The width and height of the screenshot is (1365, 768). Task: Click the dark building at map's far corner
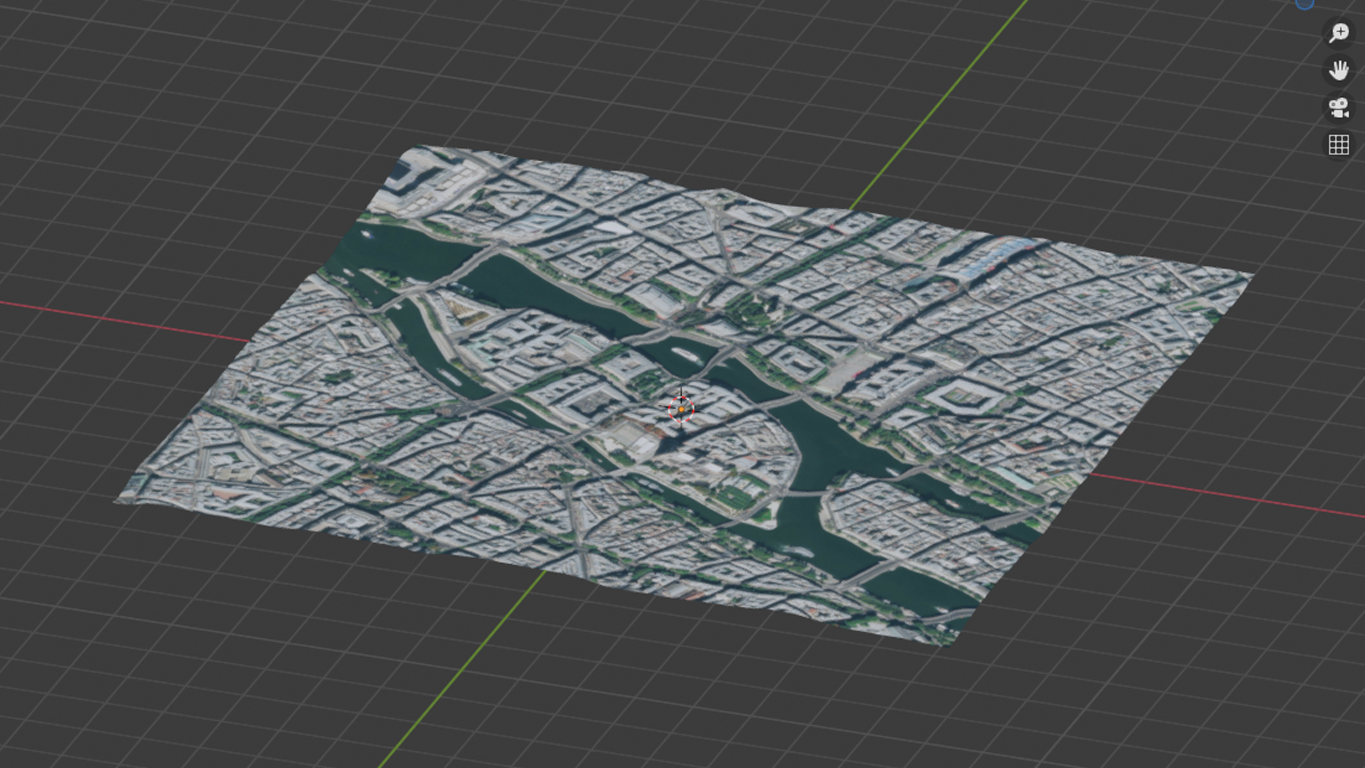(403, 171)
